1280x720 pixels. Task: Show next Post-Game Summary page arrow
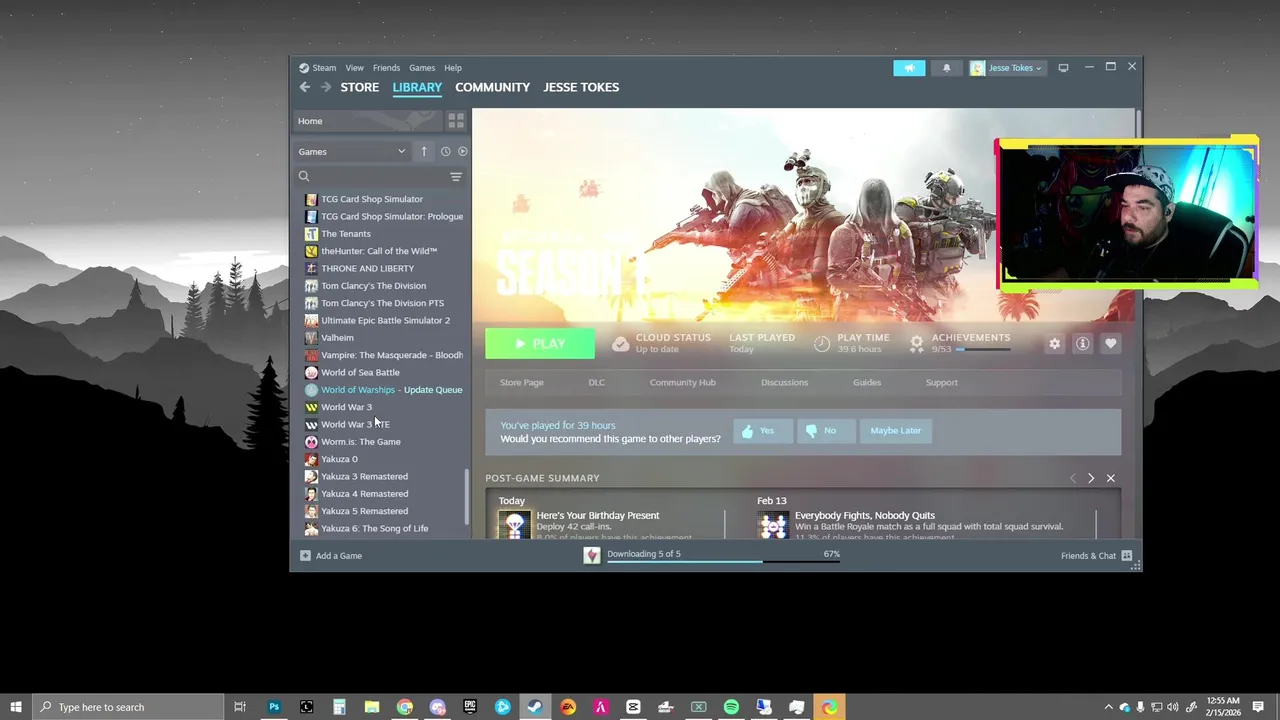[x=1091, y=478]
